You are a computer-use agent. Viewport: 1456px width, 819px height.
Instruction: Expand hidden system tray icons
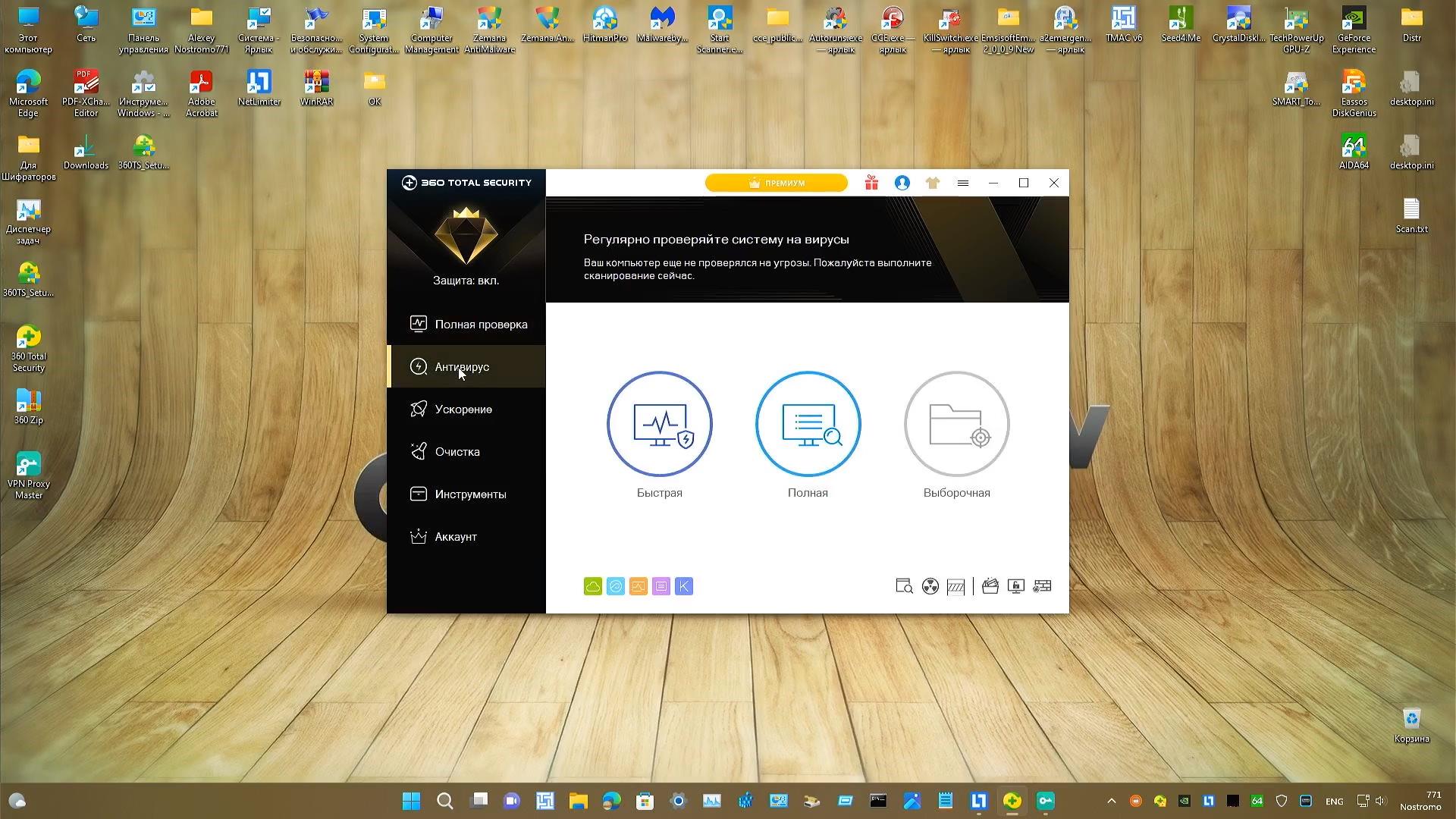tap(1112, 801)
